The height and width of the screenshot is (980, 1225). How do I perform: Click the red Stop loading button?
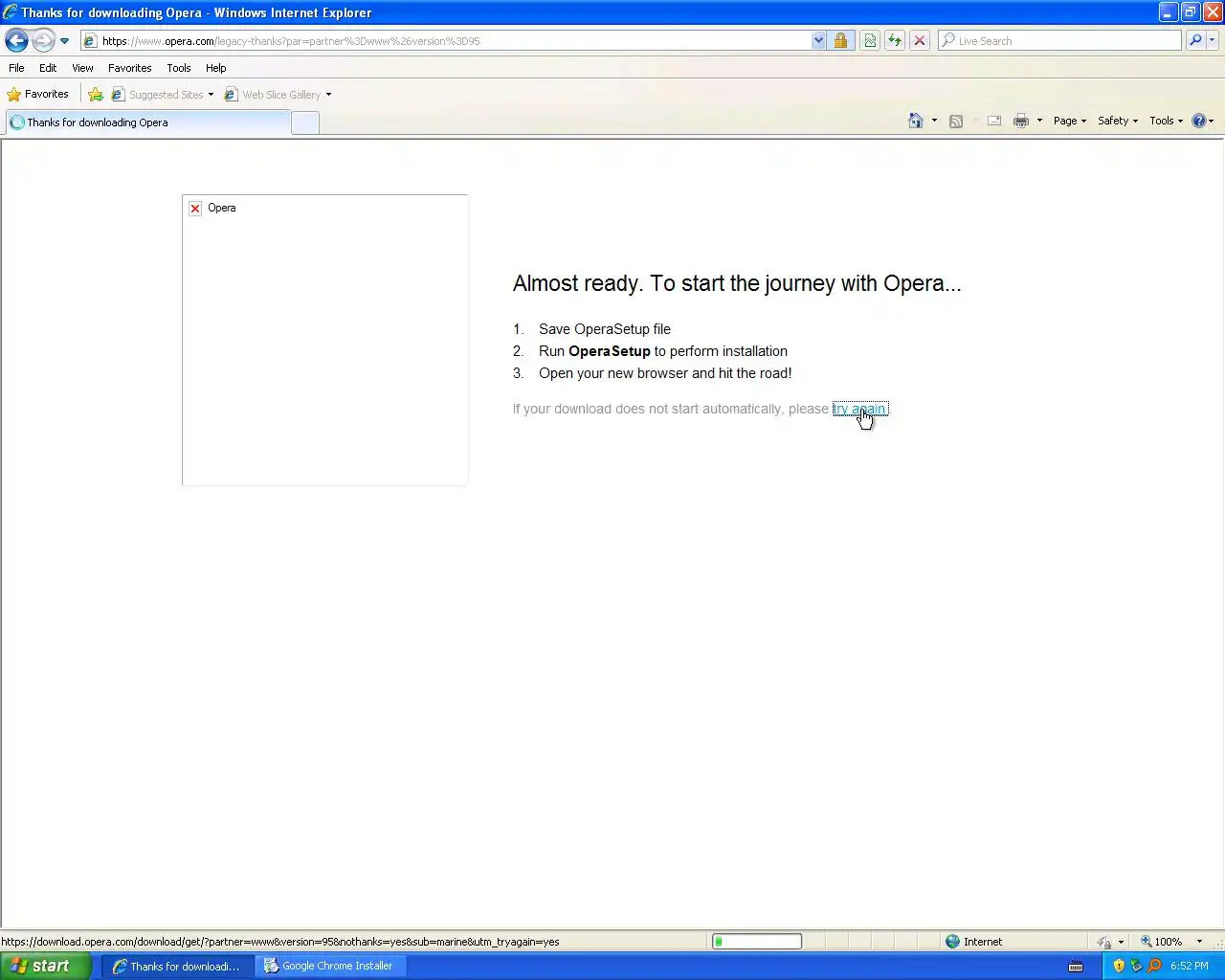pos(919,41)
